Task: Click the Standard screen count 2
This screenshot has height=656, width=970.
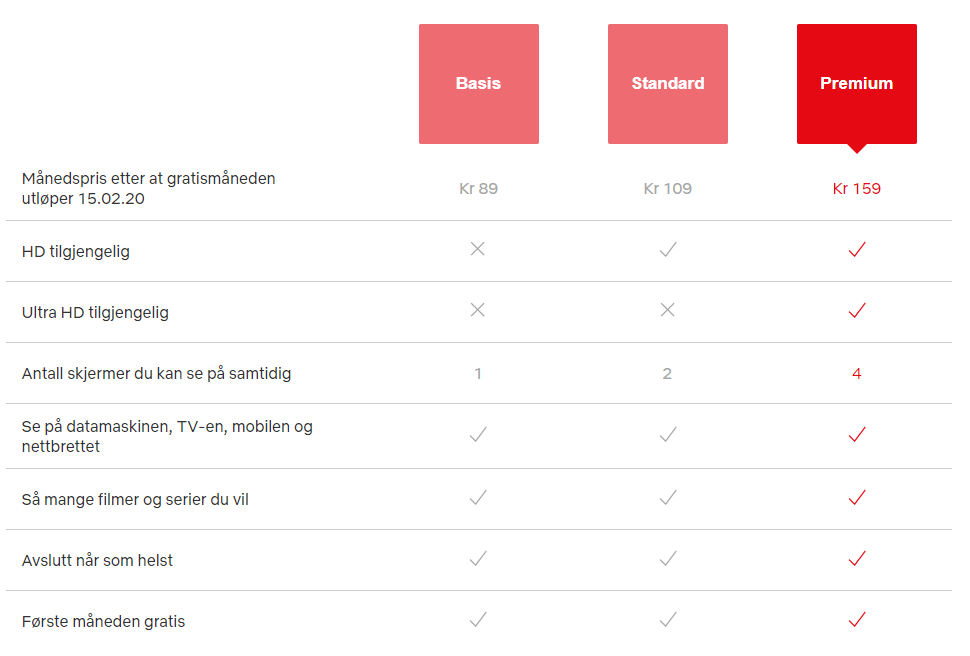Action: (x=667, y=373)
